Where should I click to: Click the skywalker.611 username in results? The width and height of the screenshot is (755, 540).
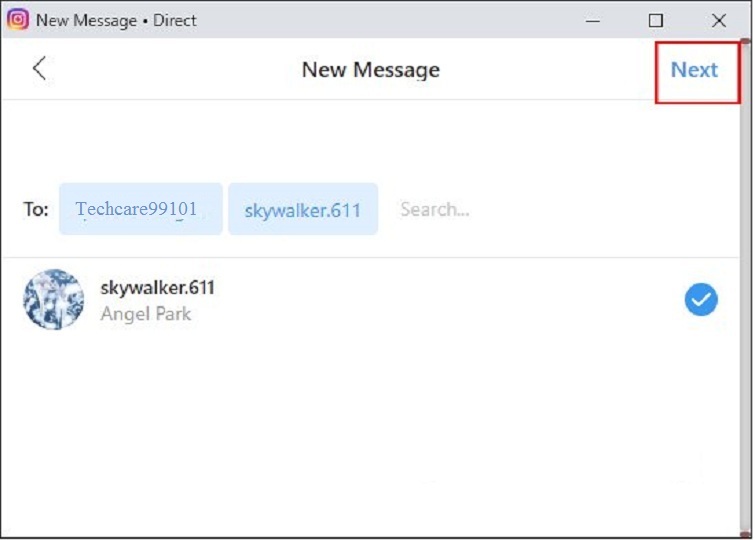(158, 288)
